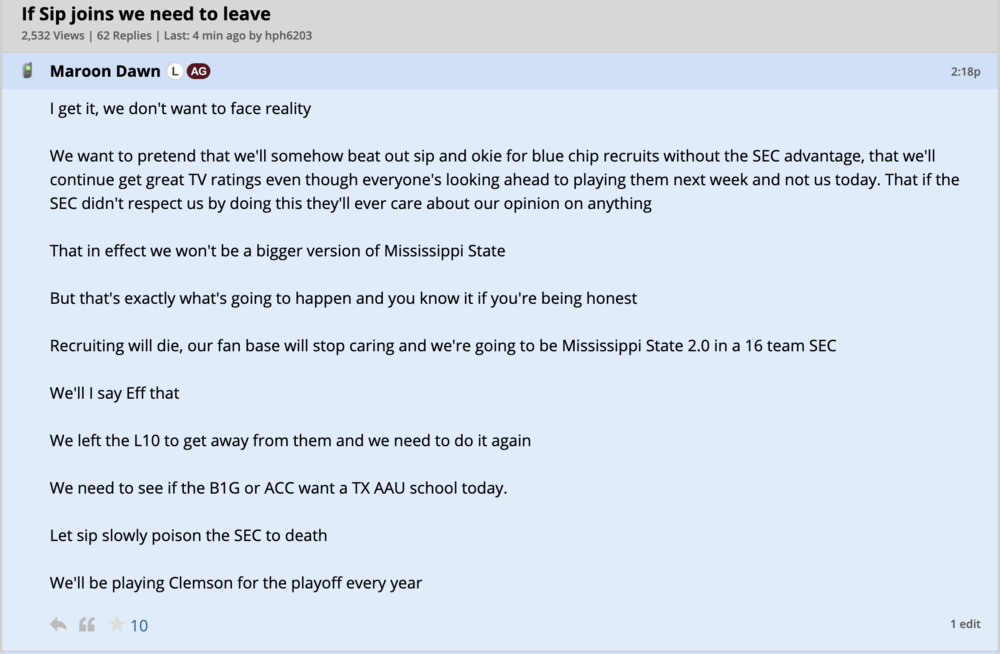Click the quote icon below the post
This screenshot has height=654, width=1000.
(x=87, y=625)
